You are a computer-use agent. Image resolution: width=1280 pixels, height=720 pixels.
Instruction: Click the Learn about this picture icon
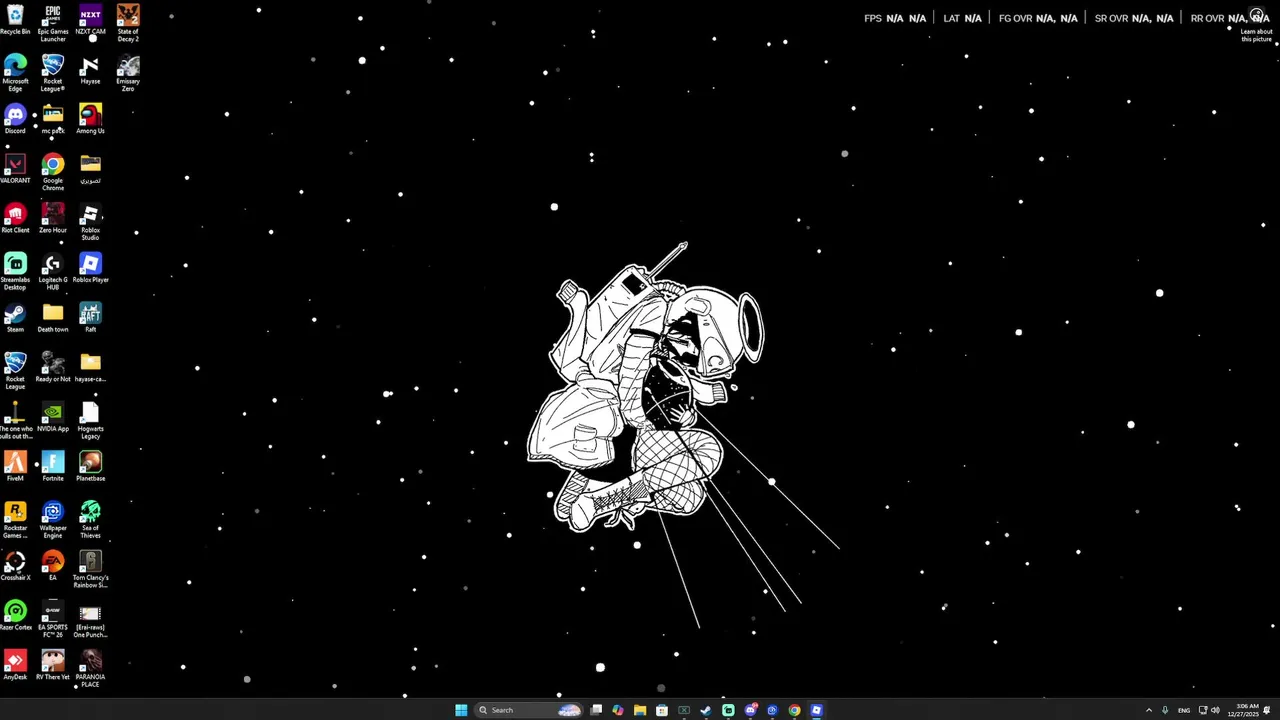pyautogui.click(x=1257, y=25)
